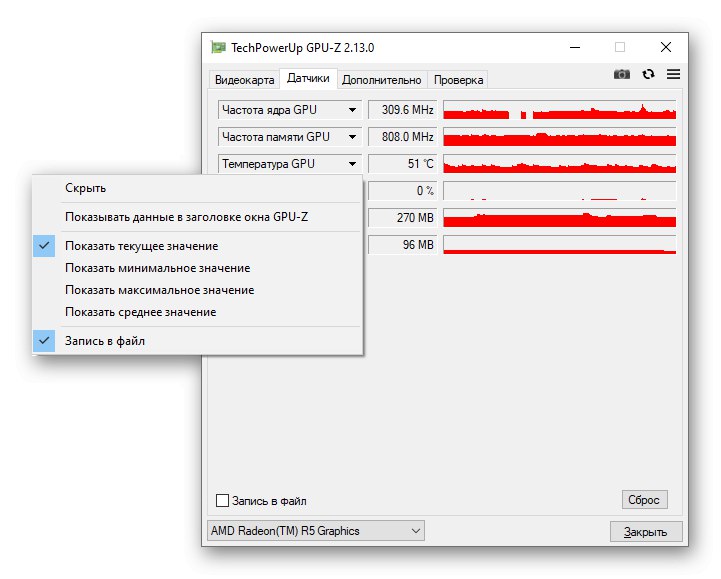Viewport: 721px width, 579px height.
Task: Click the GPU temperature graph
Action: pyautogui.click(x=560, y=164)
